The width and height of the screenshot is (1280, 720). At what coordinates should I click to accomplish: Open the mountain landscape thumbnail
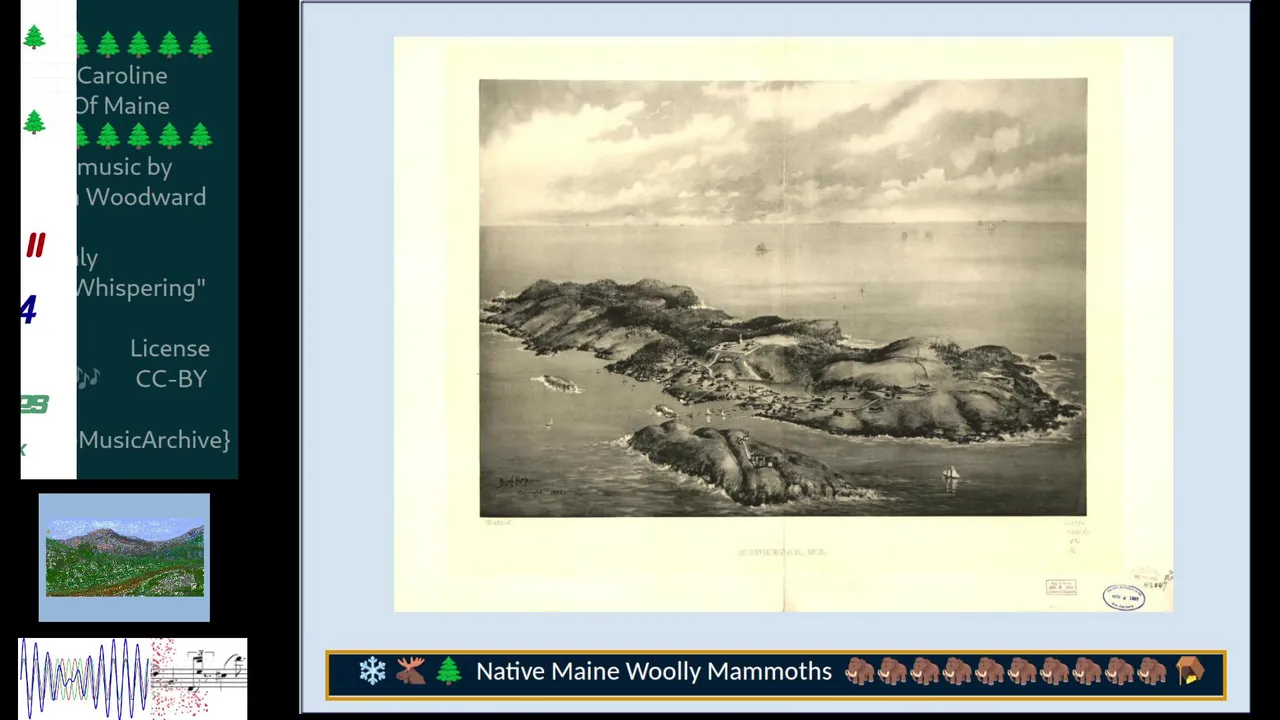[124, 557]
